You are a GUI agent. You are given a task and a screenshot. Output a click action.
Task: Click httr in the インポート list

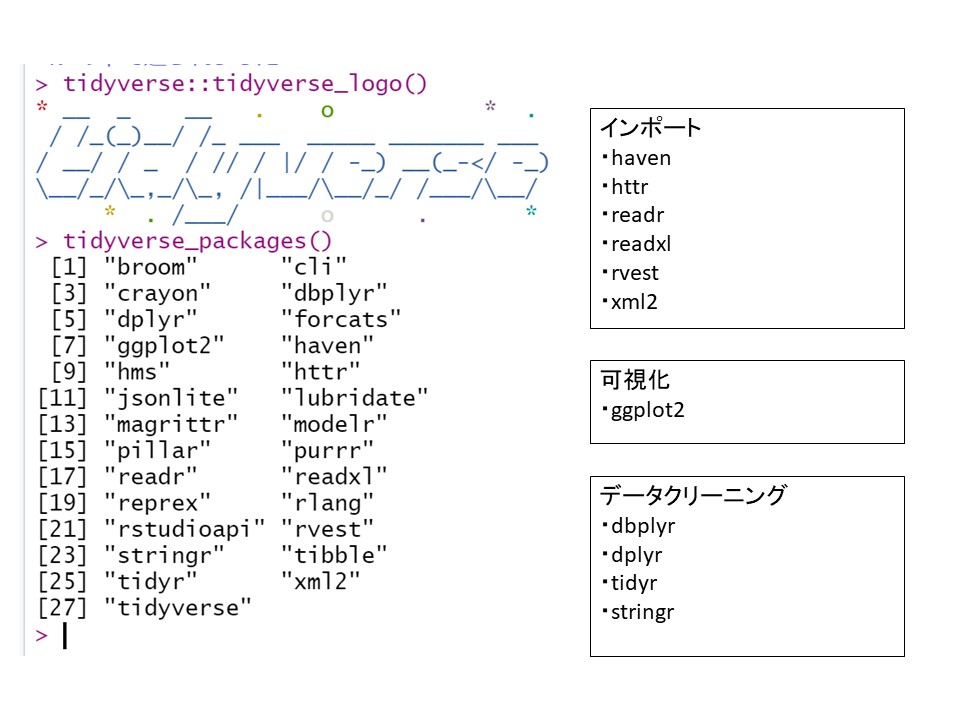coord(633,187)
